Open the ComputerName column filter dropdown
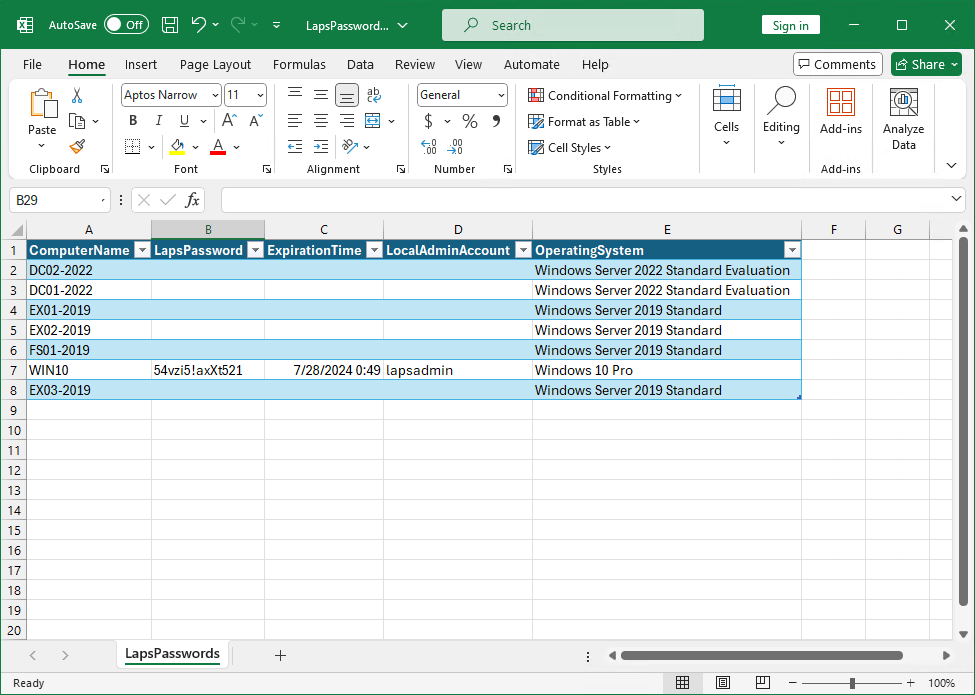Viewport: 975px width, 695px height. (x=141, y=250)
